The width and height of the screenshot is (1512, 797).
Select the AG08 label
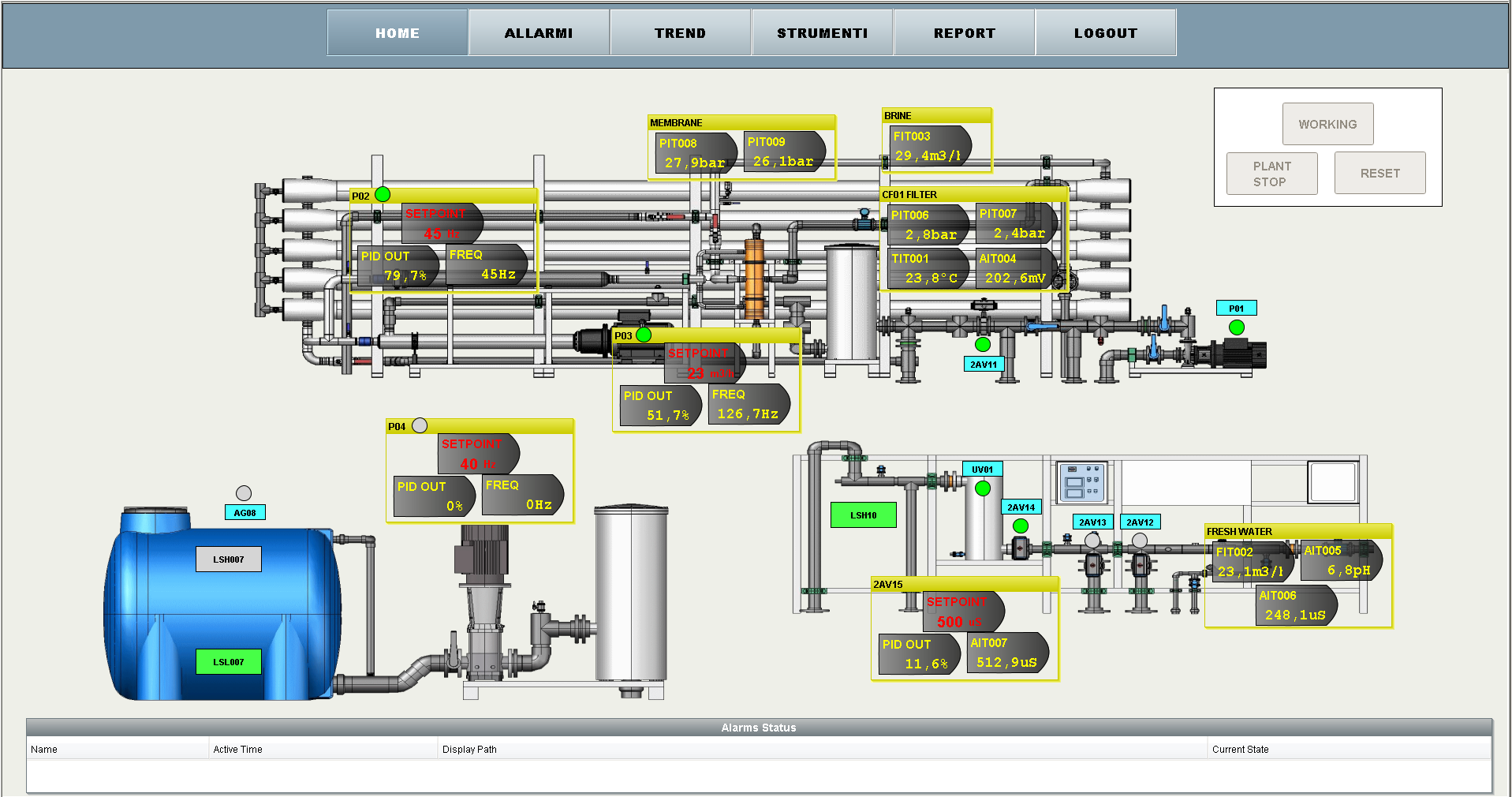point(245,513)
